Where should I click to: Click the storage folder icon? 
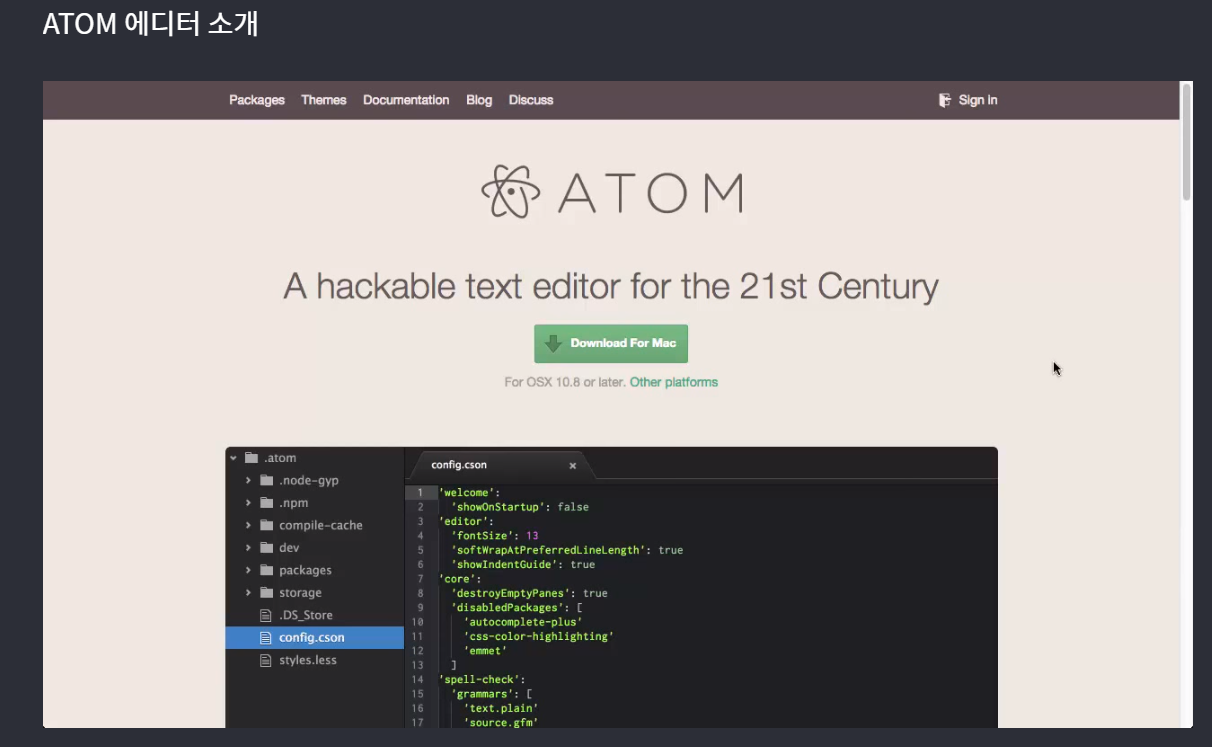tap(266, 593)
